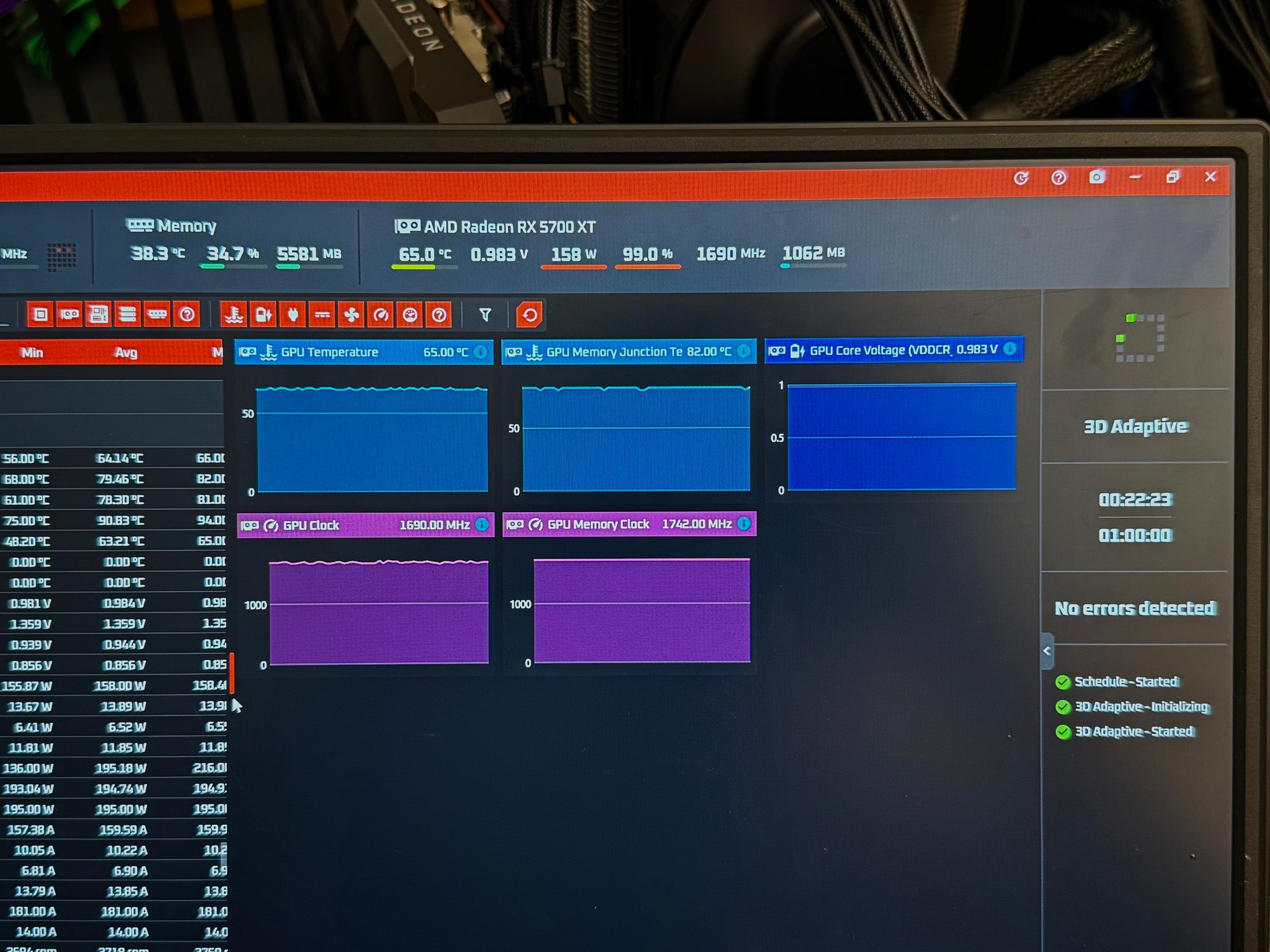Viewport: 1270px width, 952px height.
Task: Click the green check beside Schedule - Started
Action: [x=1063, y=682]
